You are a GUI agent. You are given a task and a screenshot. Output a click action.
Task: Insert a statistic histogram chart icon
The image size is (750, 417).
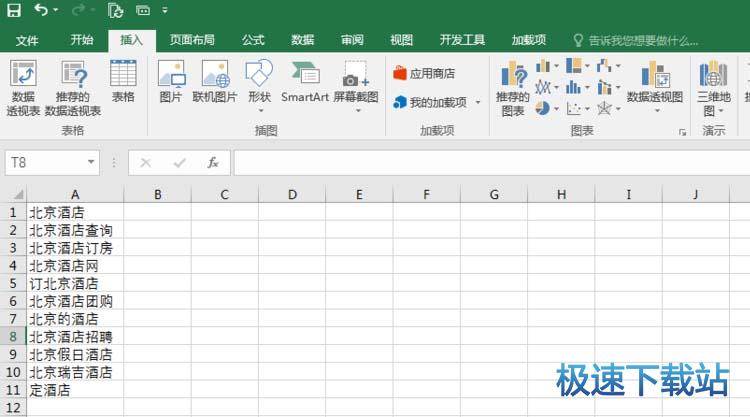point(573,87)
